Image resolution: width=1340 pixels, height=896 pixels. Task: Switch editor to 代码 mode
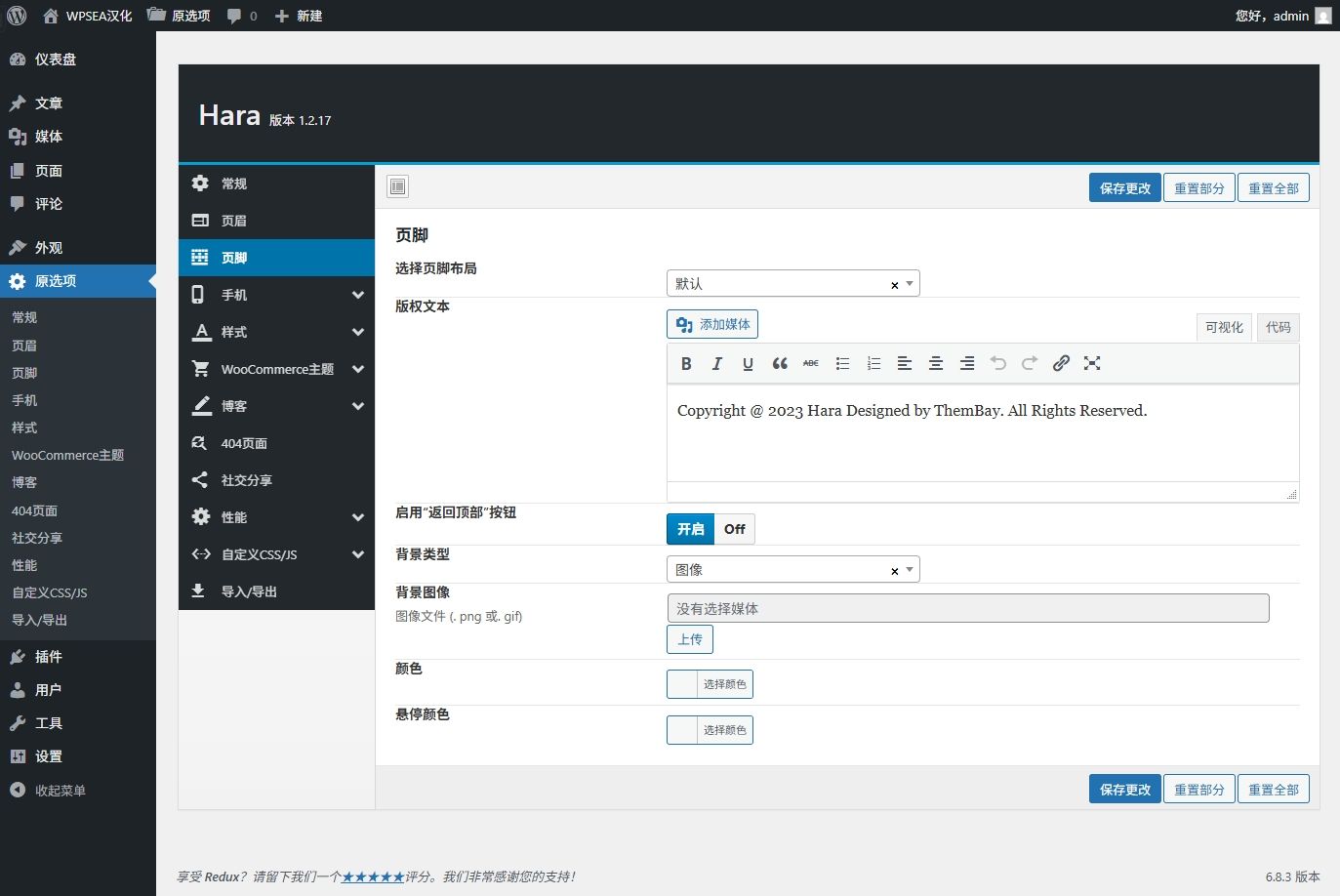coord(1278,327)
